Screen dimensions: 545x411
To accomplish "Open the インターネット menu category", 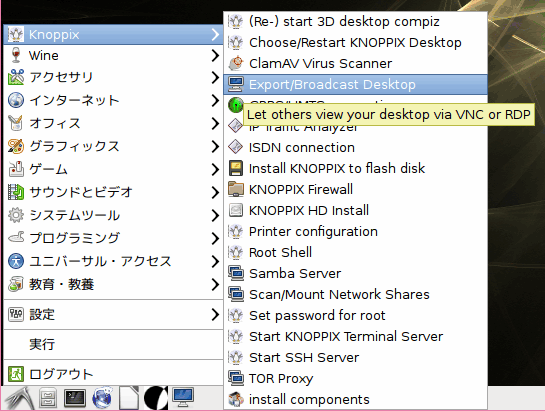I will point(113,100).
